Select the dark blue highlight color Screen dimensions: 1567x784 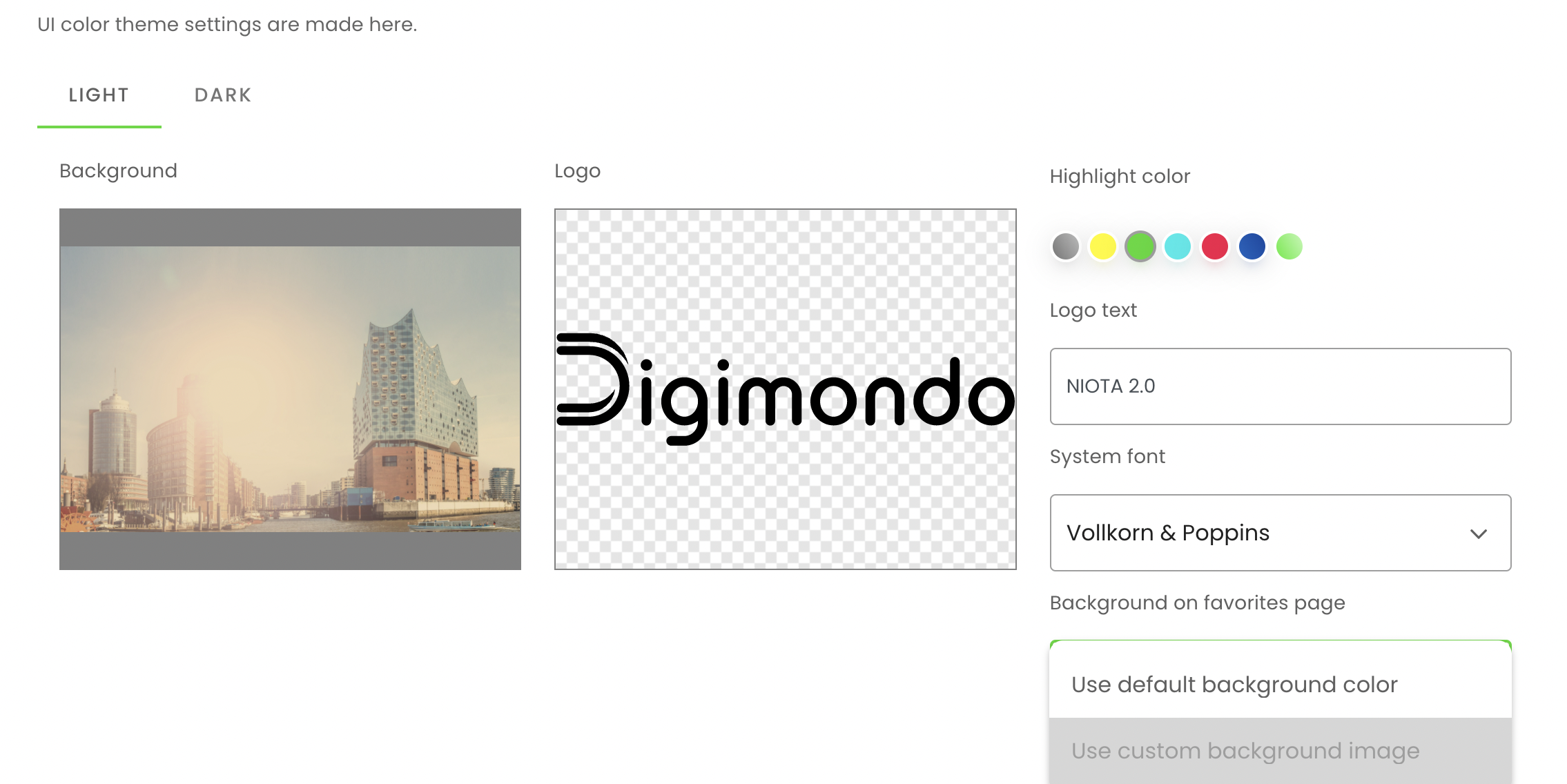click(1252, 246)
